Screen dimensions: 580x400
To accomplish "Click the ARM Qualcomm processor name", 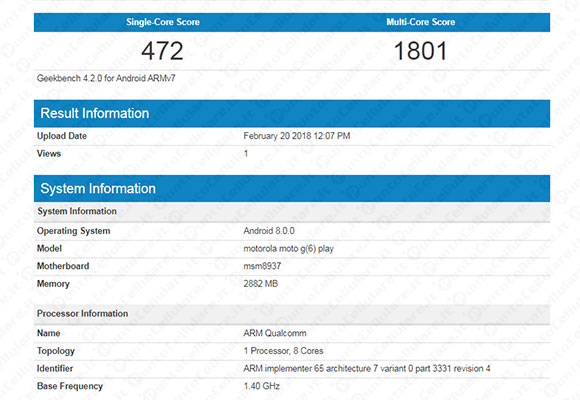I will point(275,333).
